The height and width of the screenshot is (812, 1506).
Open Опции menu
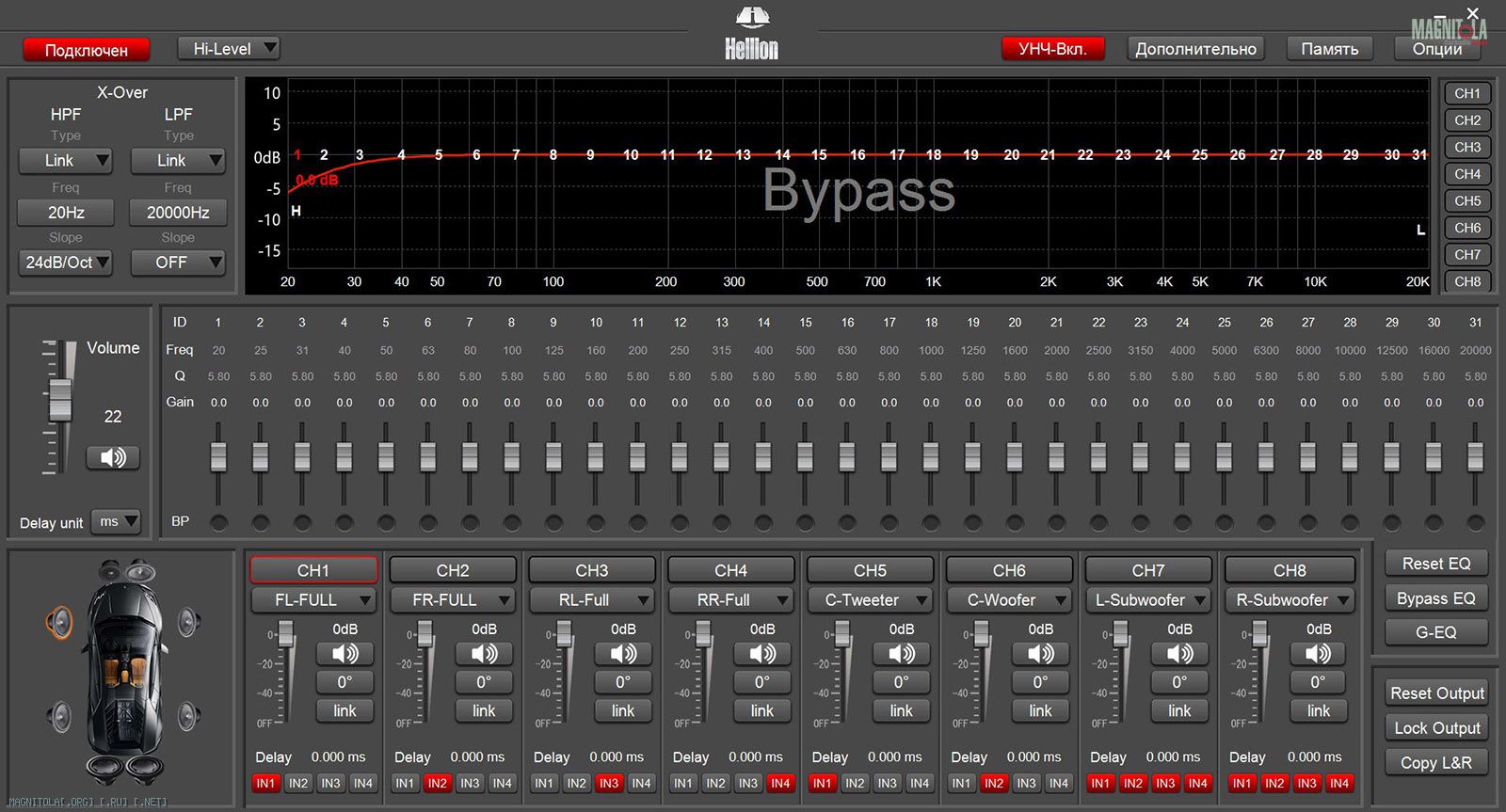(1437, 49)
